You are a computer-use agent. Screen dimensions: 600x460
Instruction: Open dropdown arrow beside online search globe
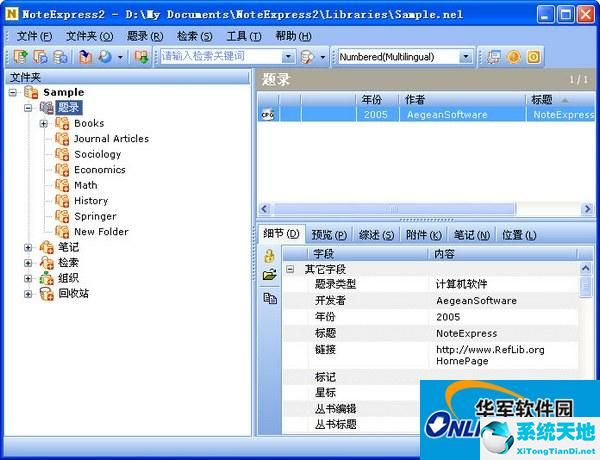tap(120, 57)
